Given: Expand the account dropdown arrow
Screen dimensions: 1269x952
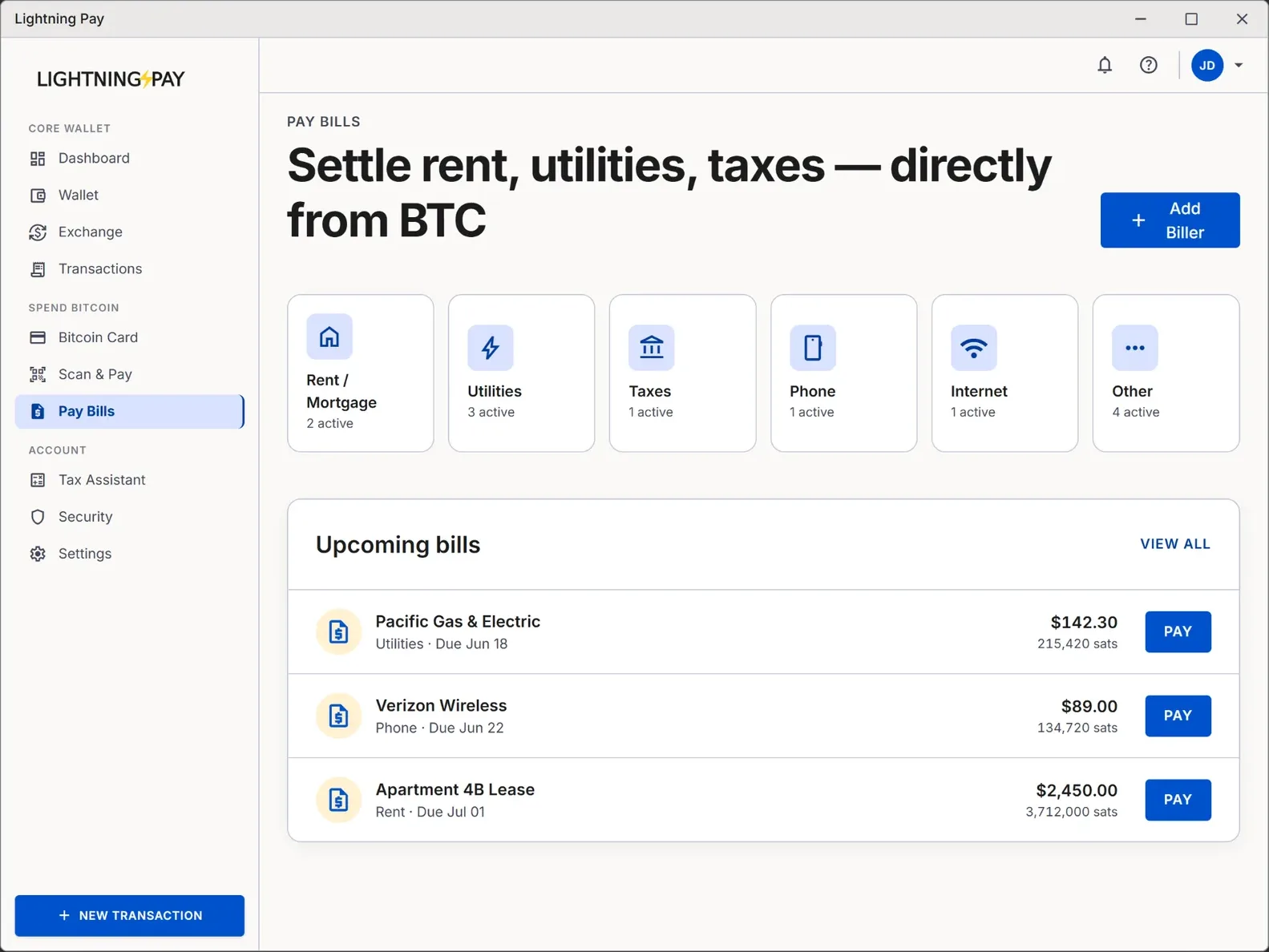Looking at the screenshot, I should (x=1239, y=65).
